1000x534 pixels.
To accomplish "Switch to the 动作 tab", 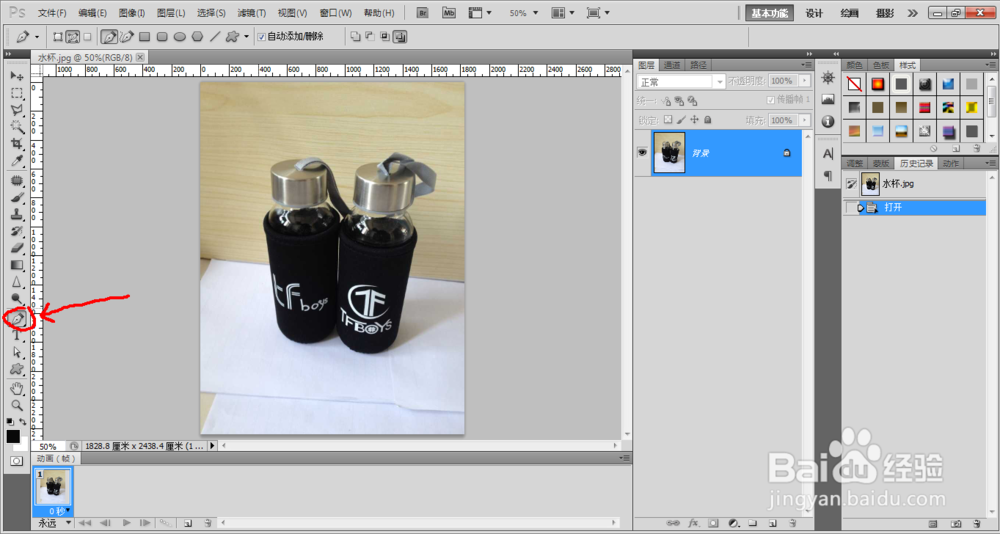I will coord(950,164).
